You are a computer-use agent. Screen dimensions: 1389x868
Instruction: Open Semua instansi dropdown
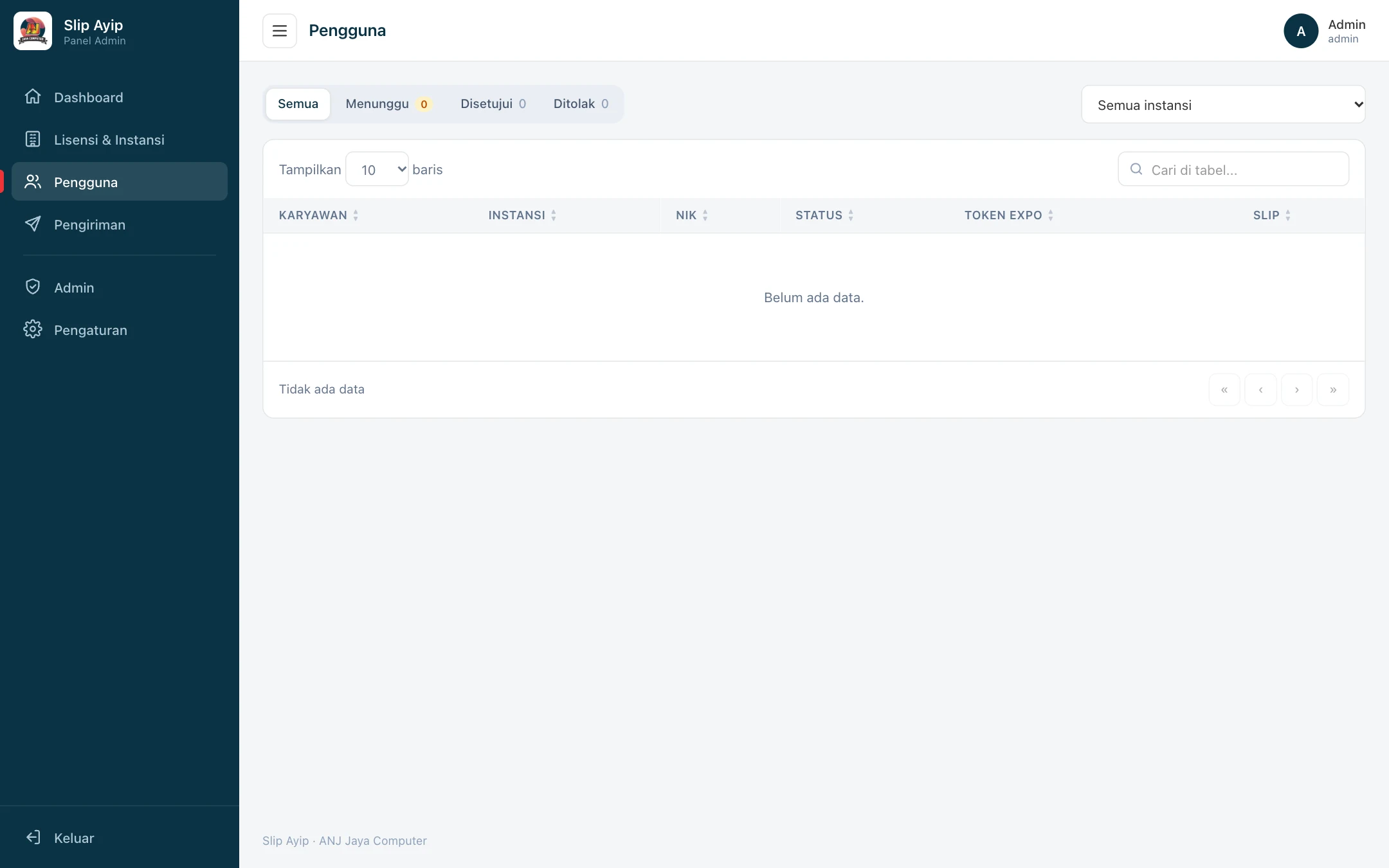pos(1223,105)
